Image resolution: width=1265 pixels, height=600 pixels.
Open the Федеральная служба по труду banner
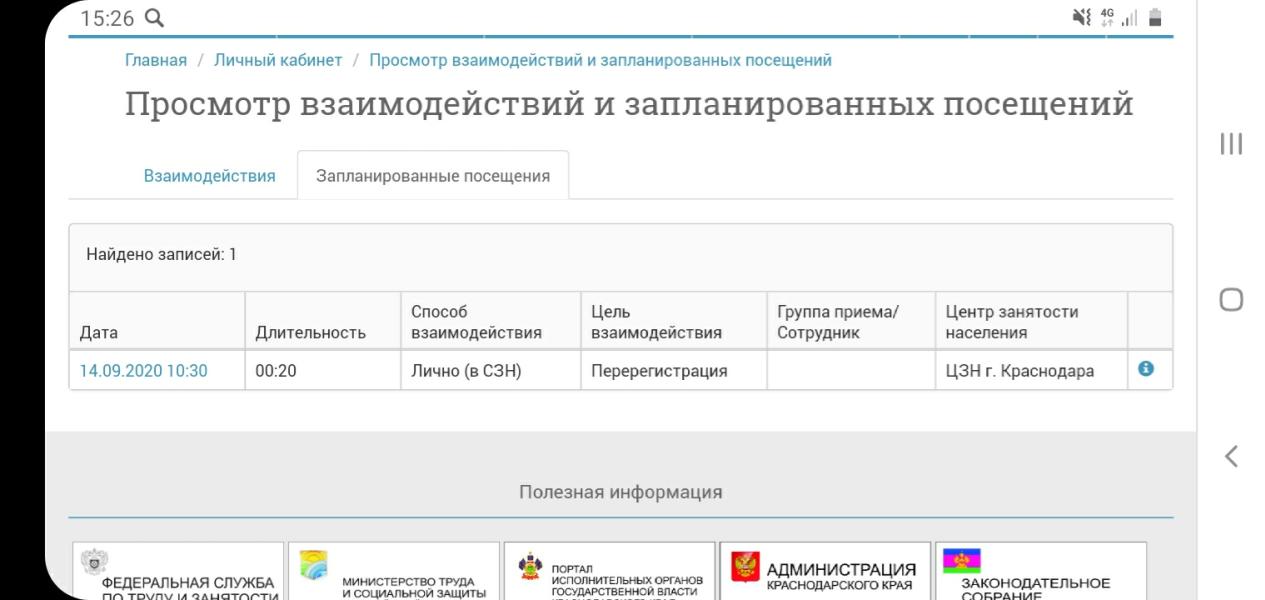point(178,572)
